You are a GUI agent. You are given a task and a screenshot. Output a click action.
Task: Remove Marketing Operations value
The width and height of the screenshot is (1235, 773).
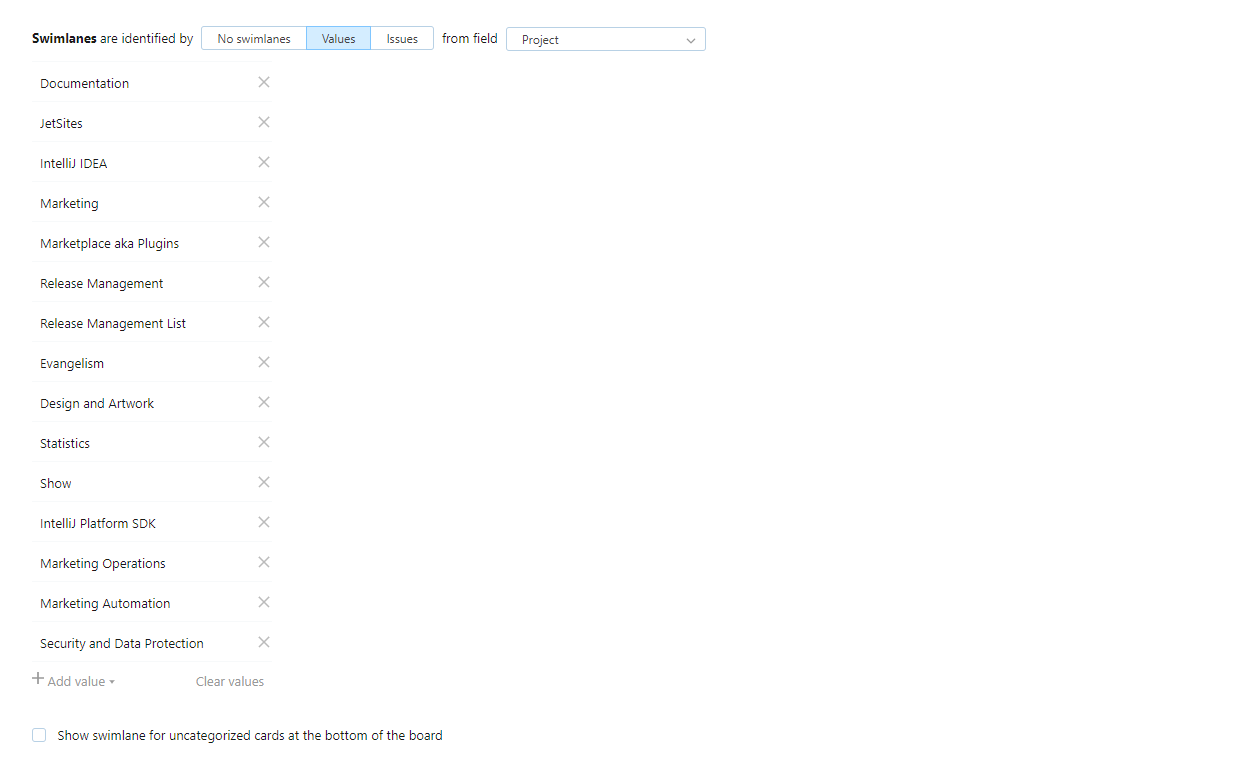[x=264, y=562]
